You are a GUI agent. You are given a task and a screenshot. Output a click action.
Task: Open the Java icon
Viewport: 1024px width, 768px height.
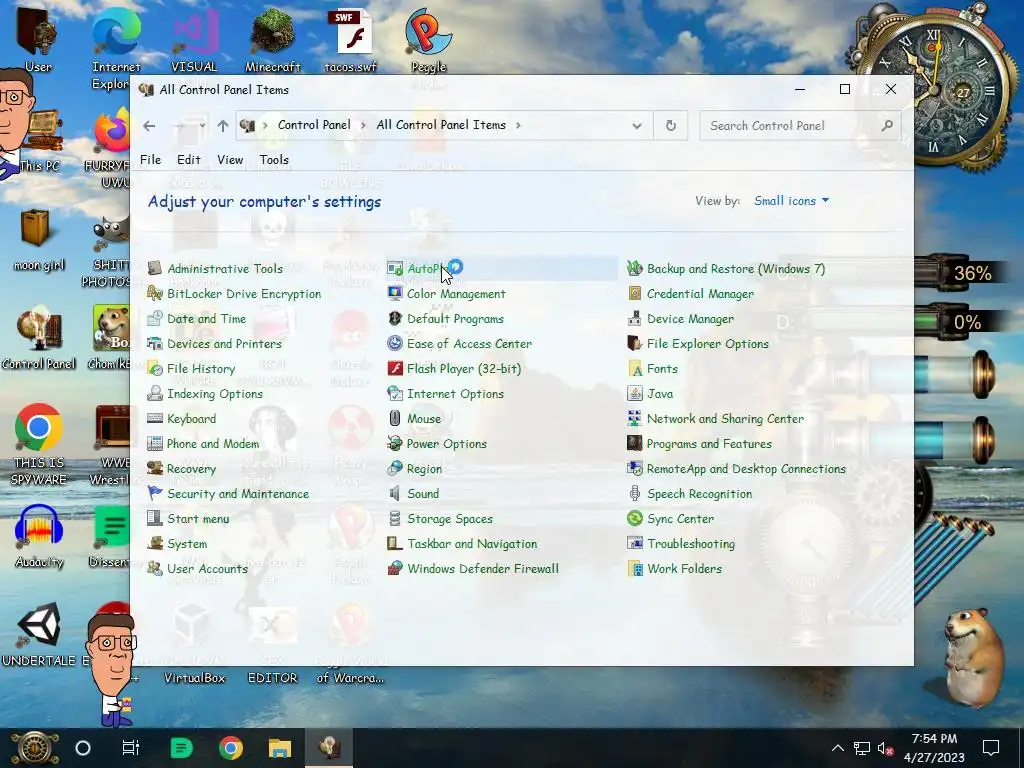coord(634,393)
